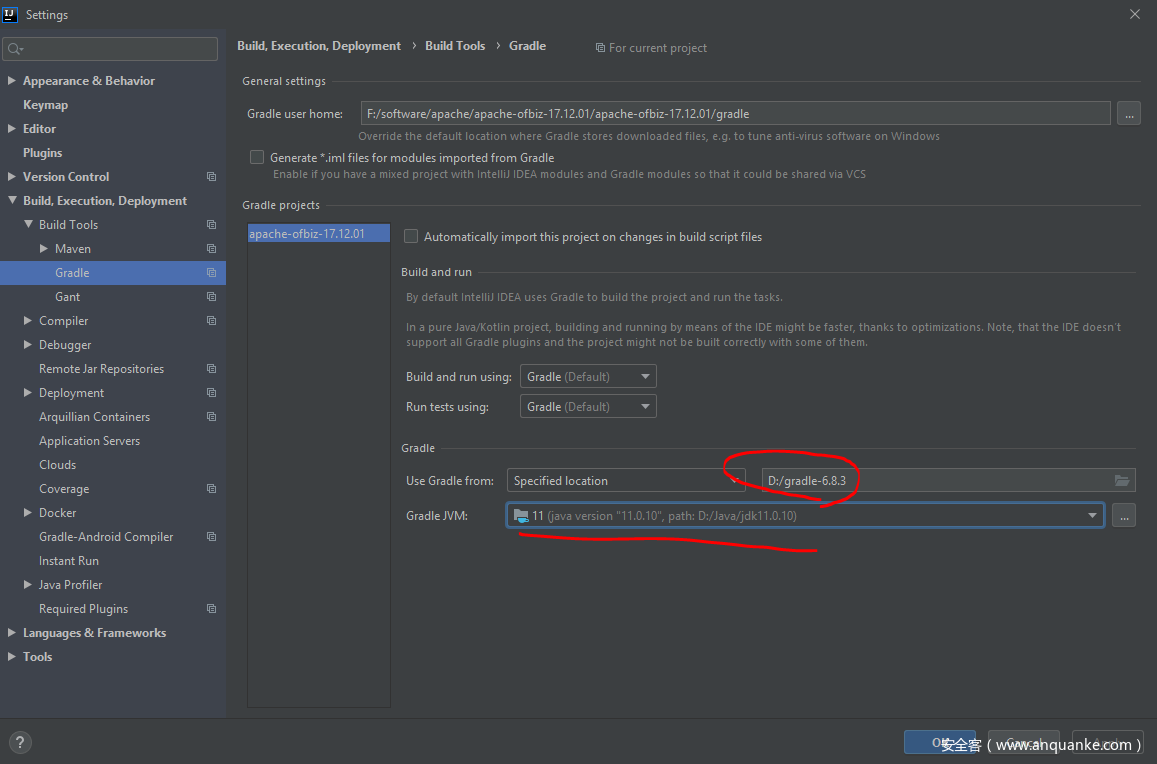Click the project-level icon next to Deployment

click(x=212, y=393)
